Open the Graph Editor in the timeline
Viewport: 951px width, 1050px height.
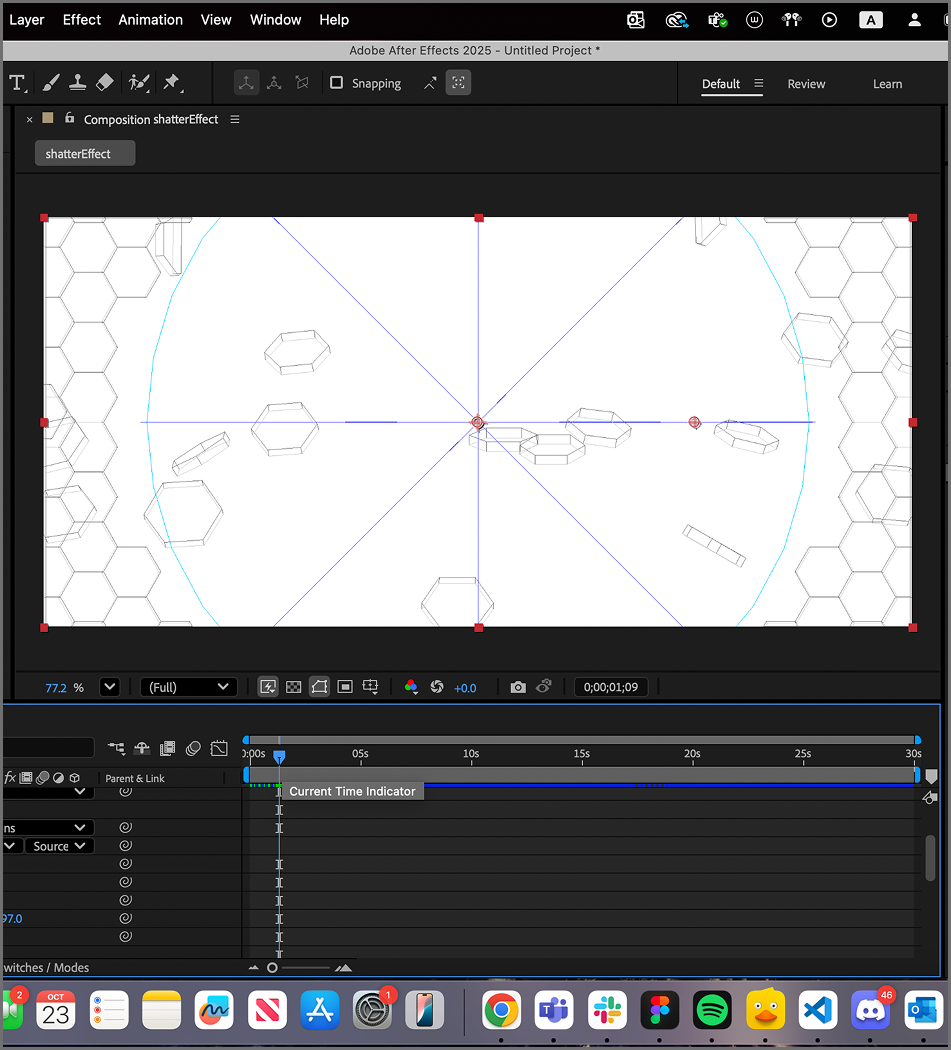pyautogui.click(x=219, y=748)
